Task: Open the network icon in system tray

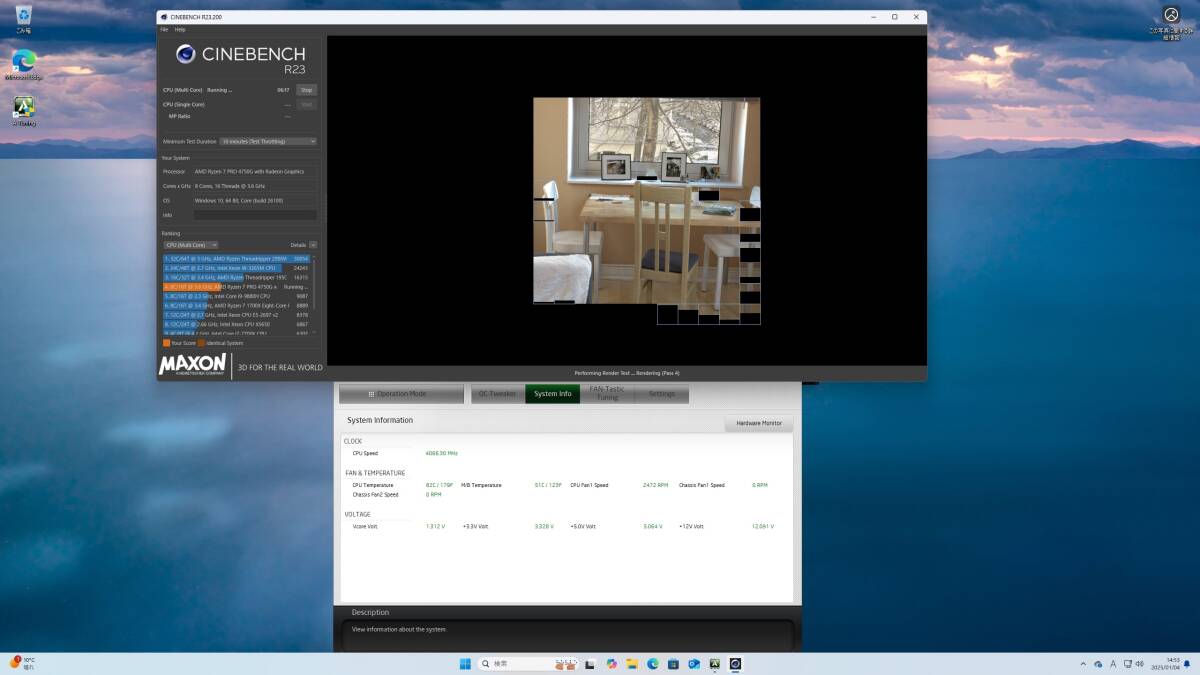Action: click(1127, 664)
